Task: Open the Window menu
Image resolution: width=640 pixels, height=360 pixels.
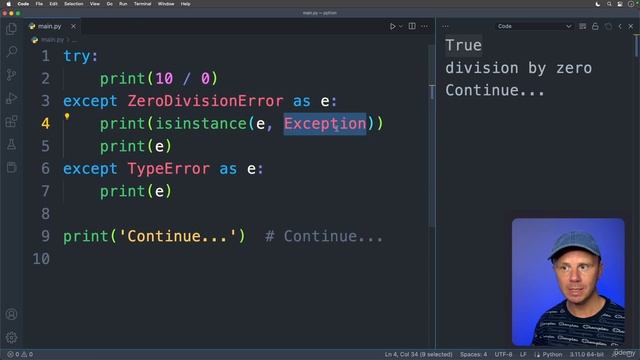Action: (x=166, y=4)
